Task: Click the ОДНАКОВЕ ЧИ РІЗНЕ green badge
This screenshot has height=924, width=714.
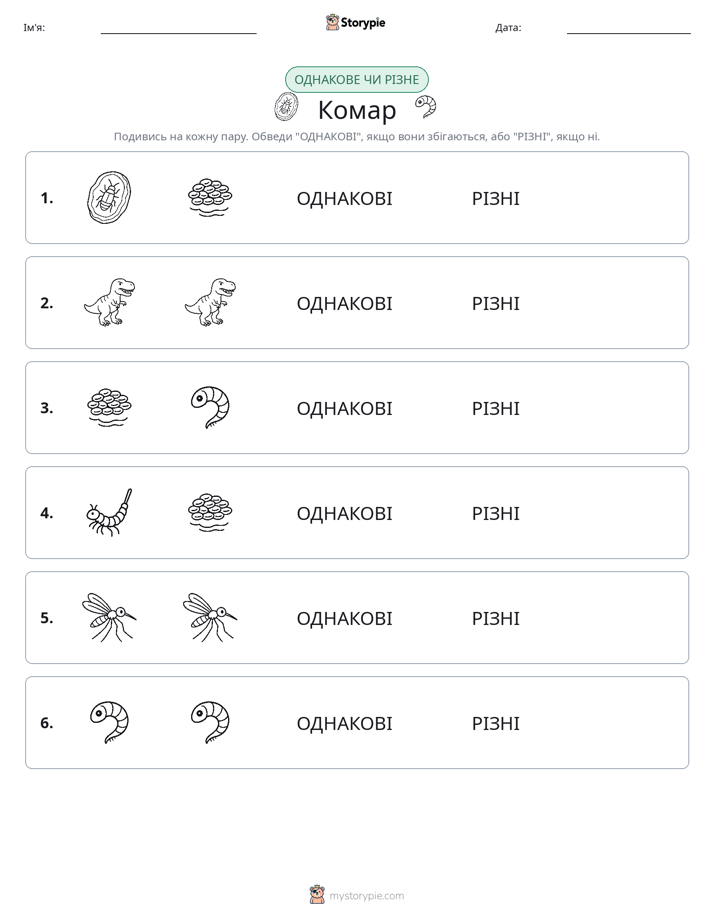Action: click(356, 80)
